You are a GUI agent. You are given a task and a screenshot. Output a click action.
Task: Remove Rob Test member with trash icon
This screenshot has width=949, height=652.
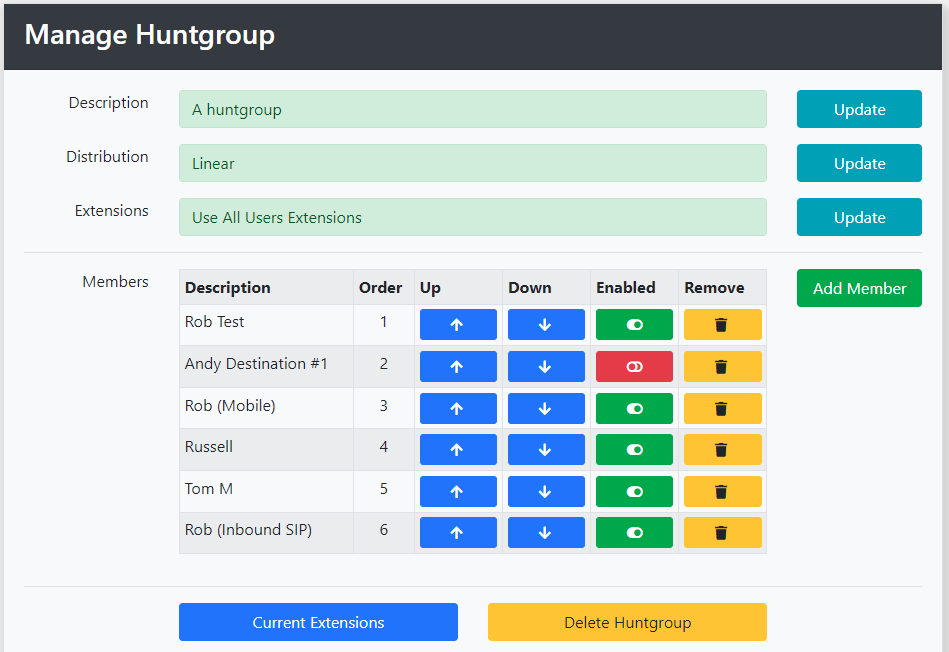click(x=723, y=324)
